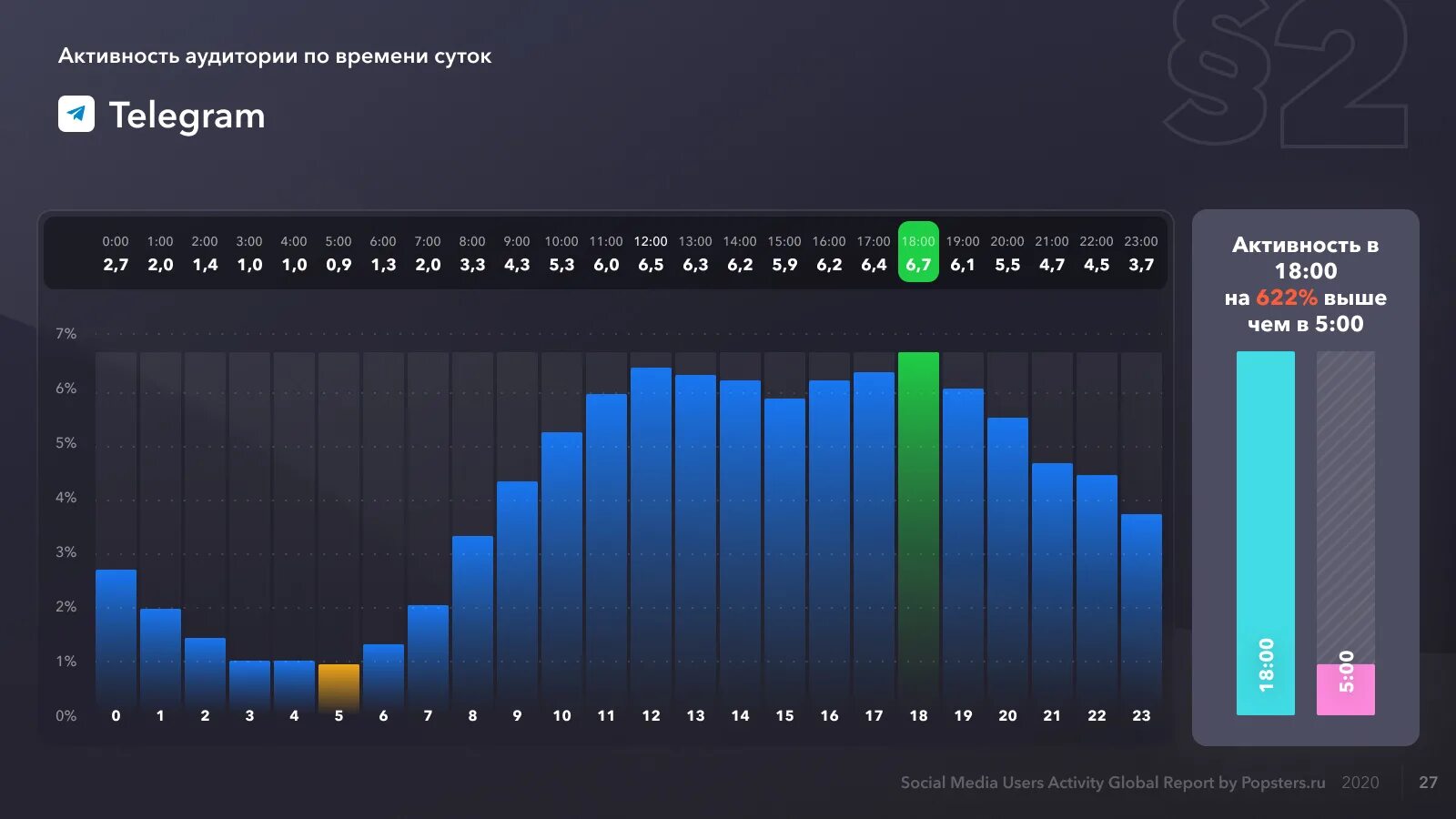
Task: Click the heading 'Активность аудитории по времени суток'
Action: point(275,56)
